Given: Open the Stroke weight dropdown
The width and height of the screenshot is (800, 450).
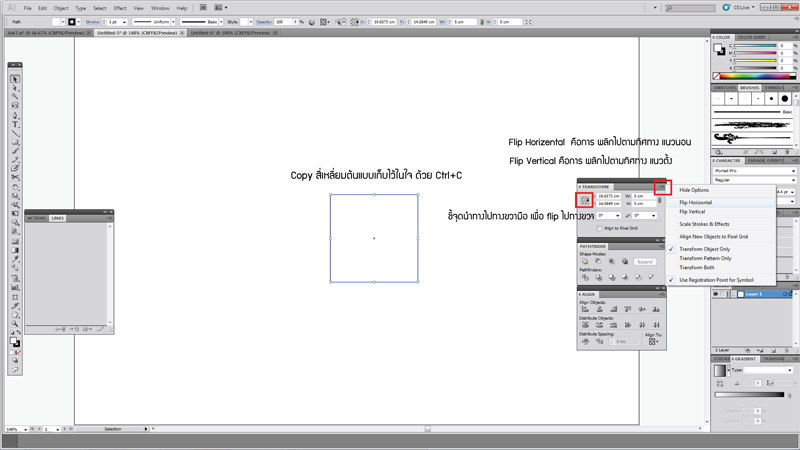Looking at the screenshot, I should [x=124, y=22].
